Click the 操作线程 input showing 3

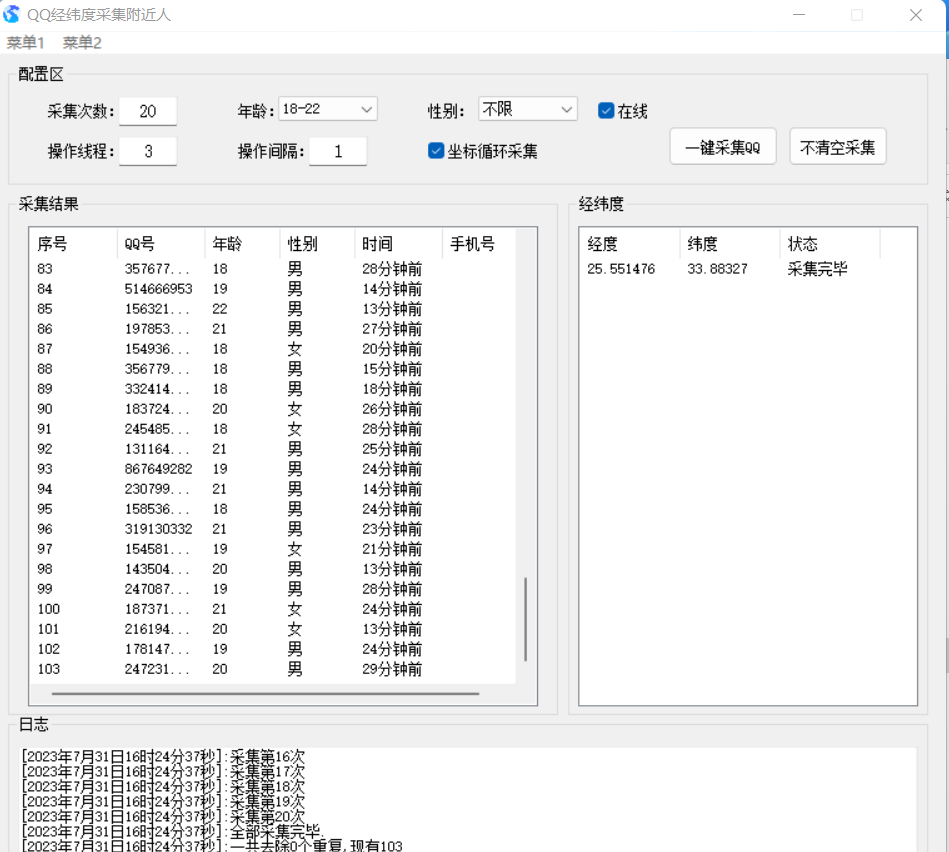(x=147, y=150)
